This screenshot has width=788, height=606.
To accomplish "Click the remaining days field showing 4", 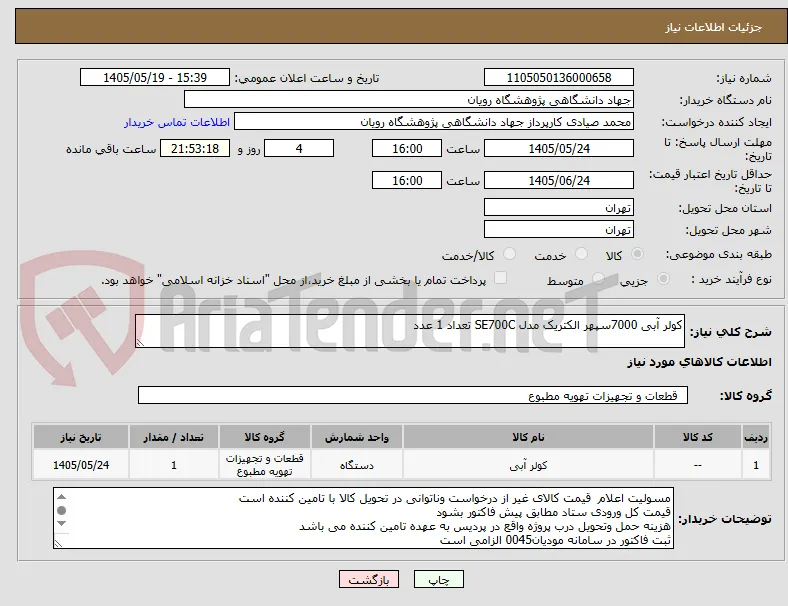I will (x=299, y=148).
